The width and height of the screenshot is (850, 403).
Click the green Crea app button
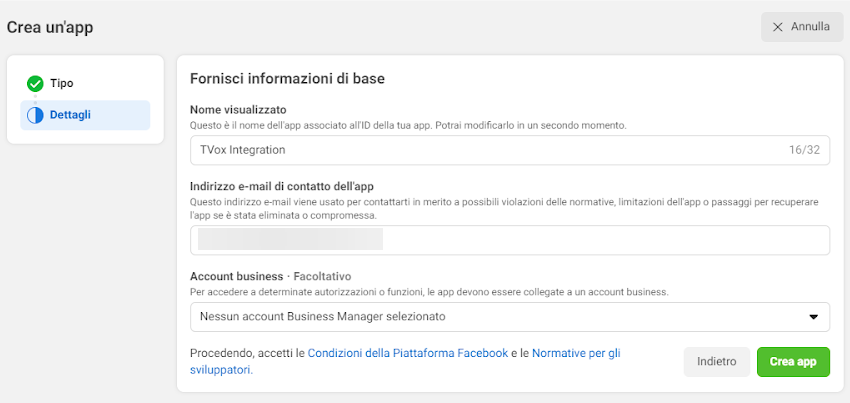coord(793,362)
